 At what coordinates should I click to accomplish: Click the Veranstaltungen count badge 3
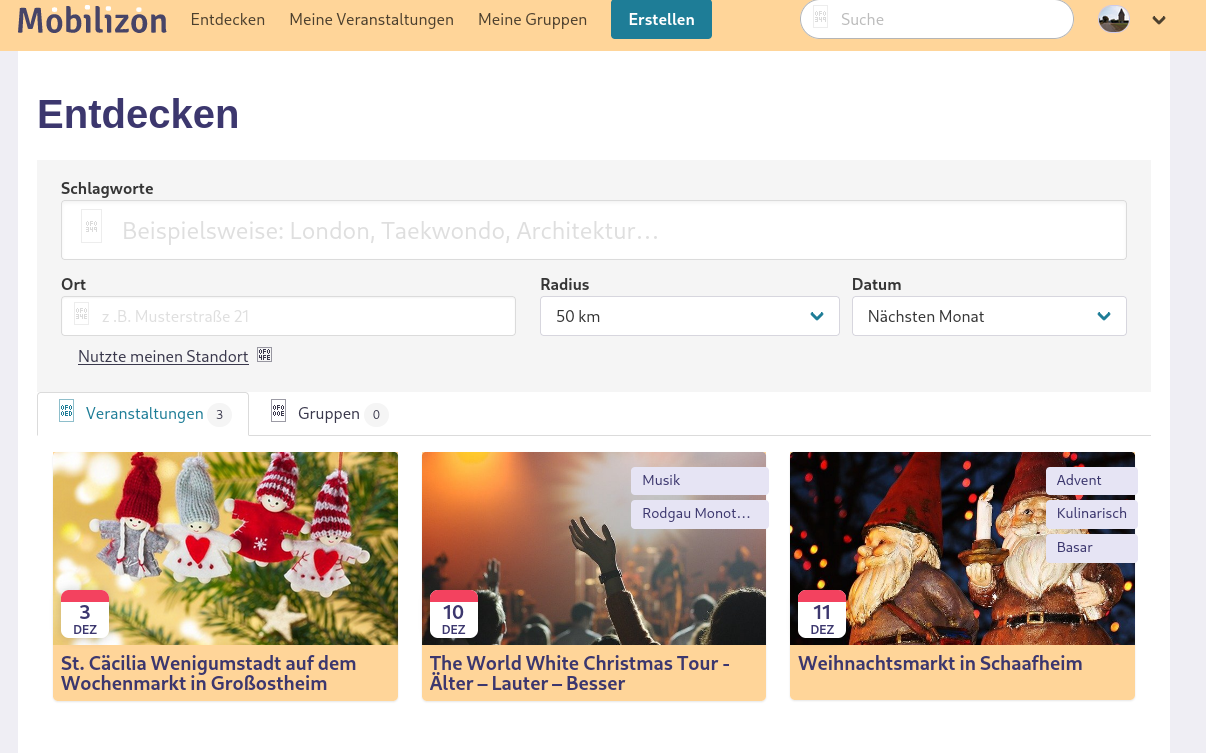point(219,414)
